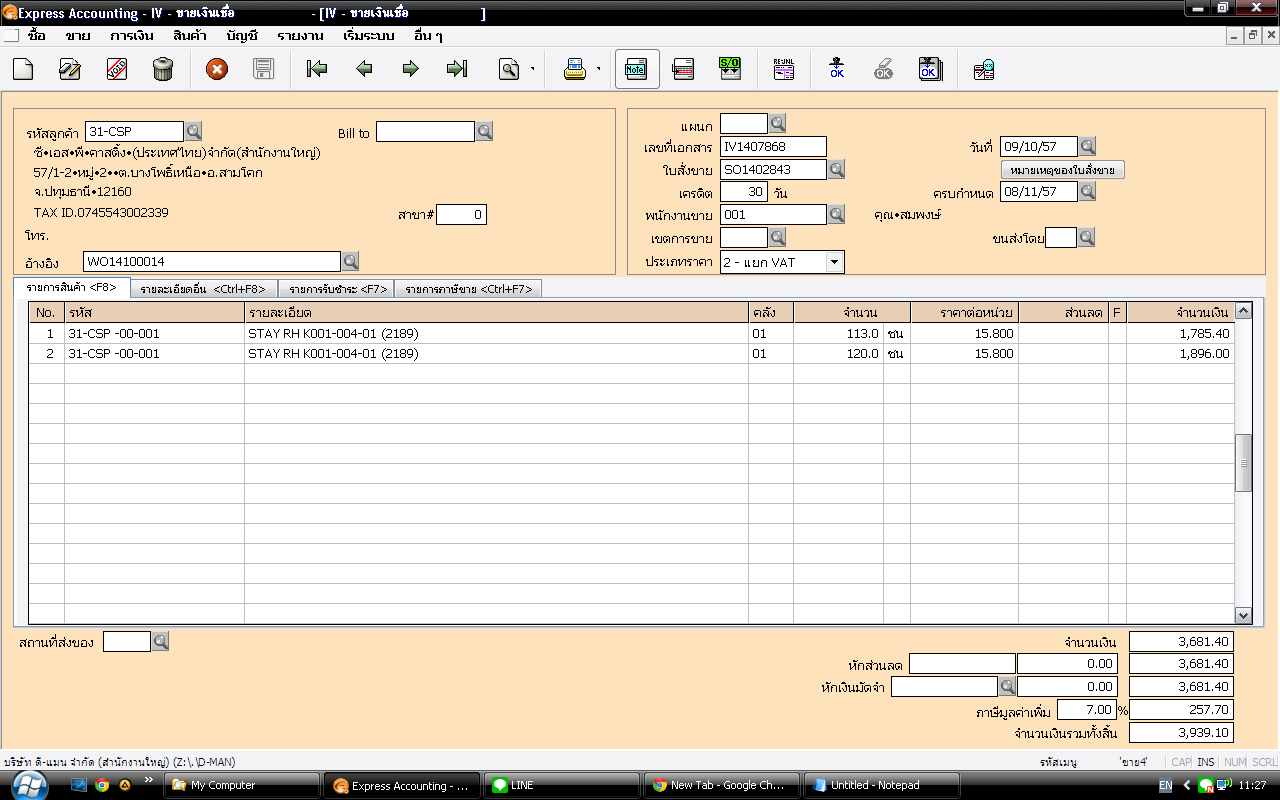The image size is (1280, 800).
Task: Click the credit days field showing 30
Action: [x=744, y=191]
